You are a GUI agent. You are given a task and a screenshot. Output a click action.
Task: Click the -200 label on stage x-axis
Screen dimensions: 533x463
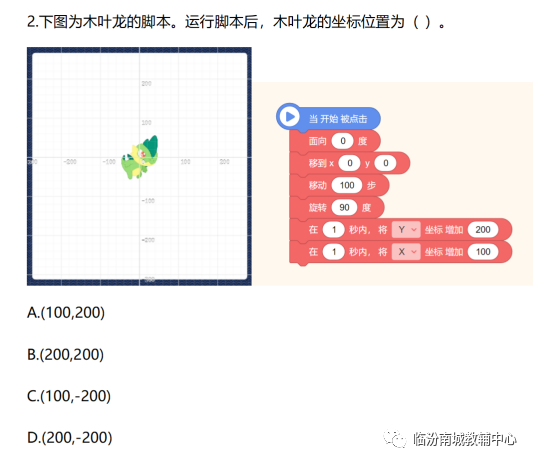click(70, 162)
